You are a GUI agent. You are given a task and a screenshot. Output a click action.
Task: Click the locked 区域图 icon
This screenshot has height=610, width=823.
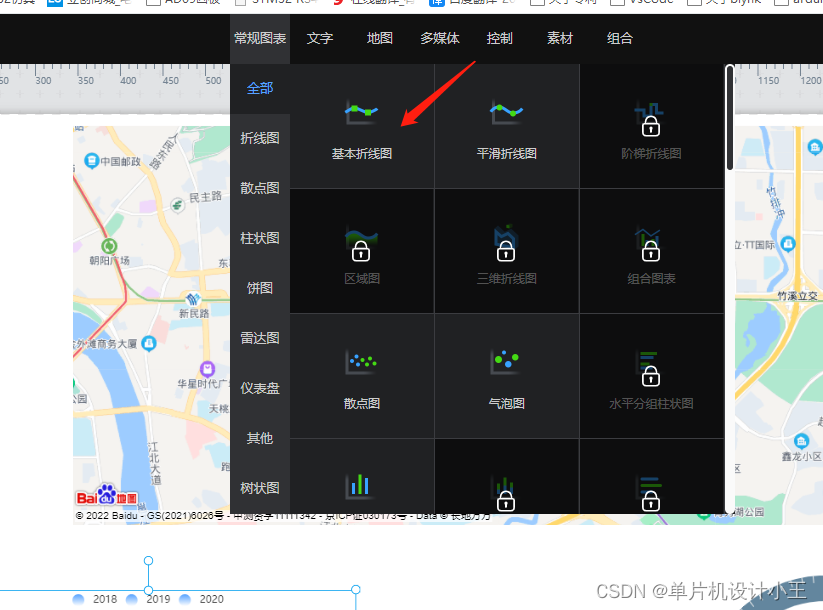361,244
